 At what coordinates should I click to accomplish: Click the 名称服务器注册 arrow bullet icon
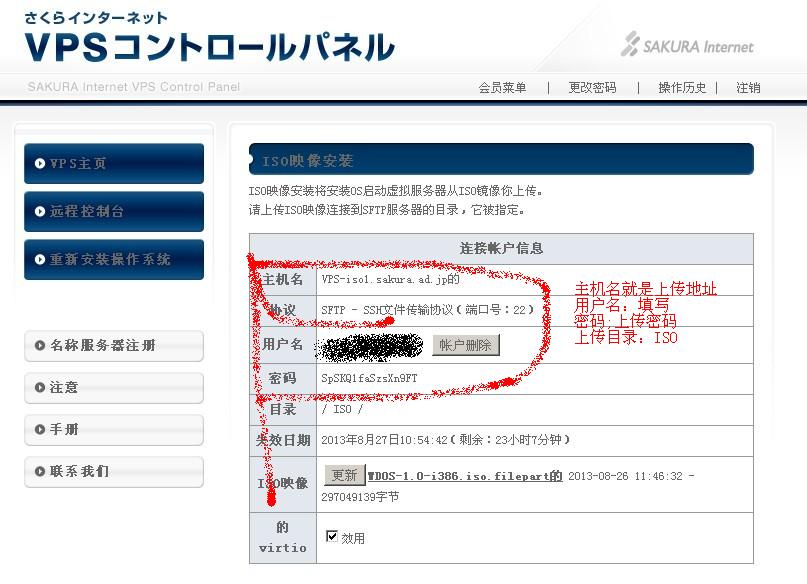coord(40,345)
